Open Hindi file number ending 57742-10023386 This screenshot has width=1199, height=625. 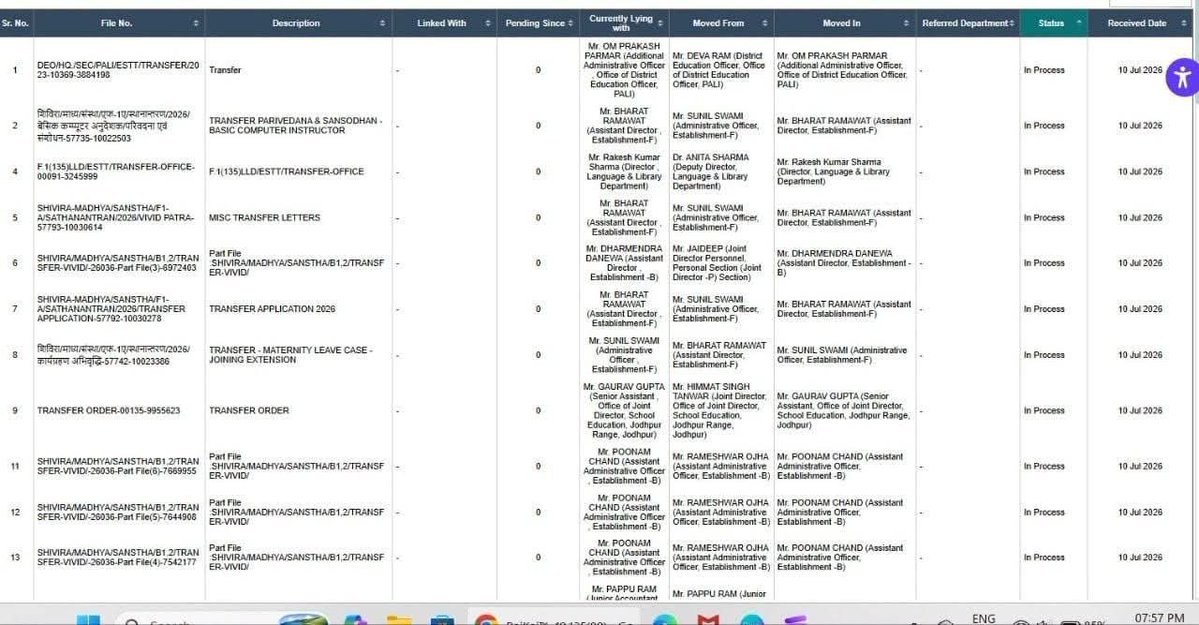pos(113,355)
